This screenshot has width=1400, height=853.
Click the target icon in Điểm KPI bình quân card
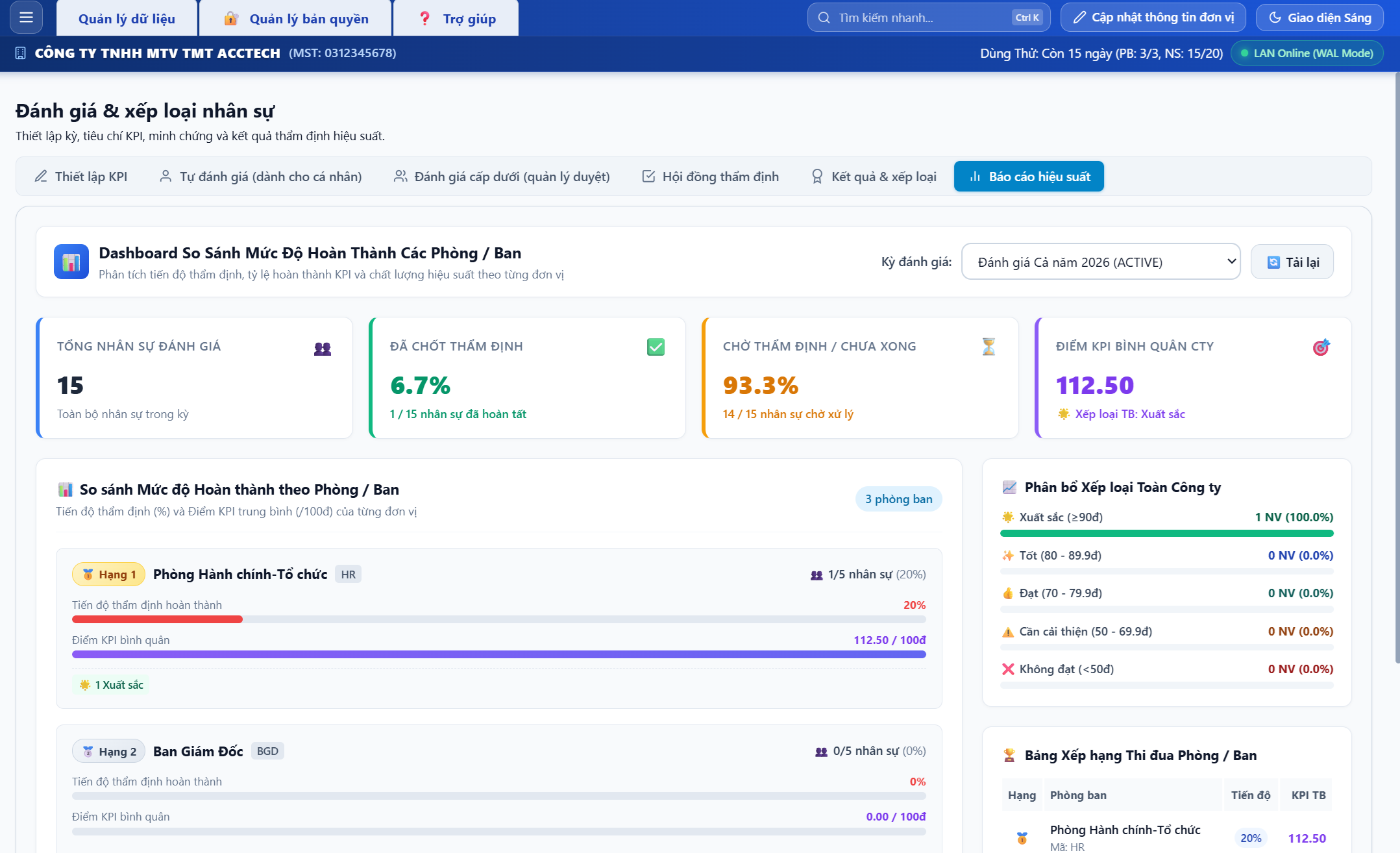click(1321, 347)
